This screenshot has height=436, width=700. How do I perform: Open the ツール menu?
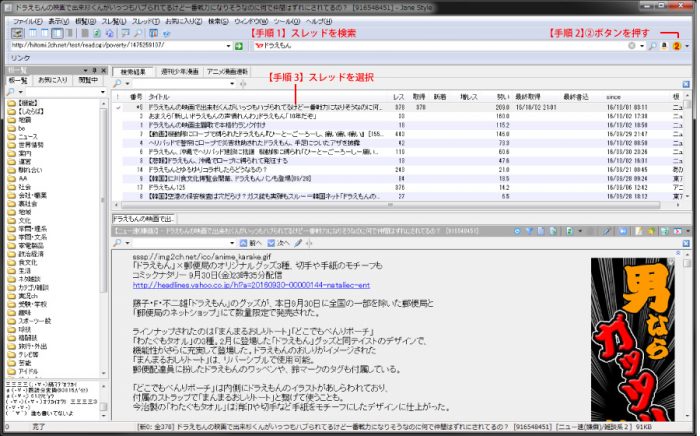tap(287, 21)
